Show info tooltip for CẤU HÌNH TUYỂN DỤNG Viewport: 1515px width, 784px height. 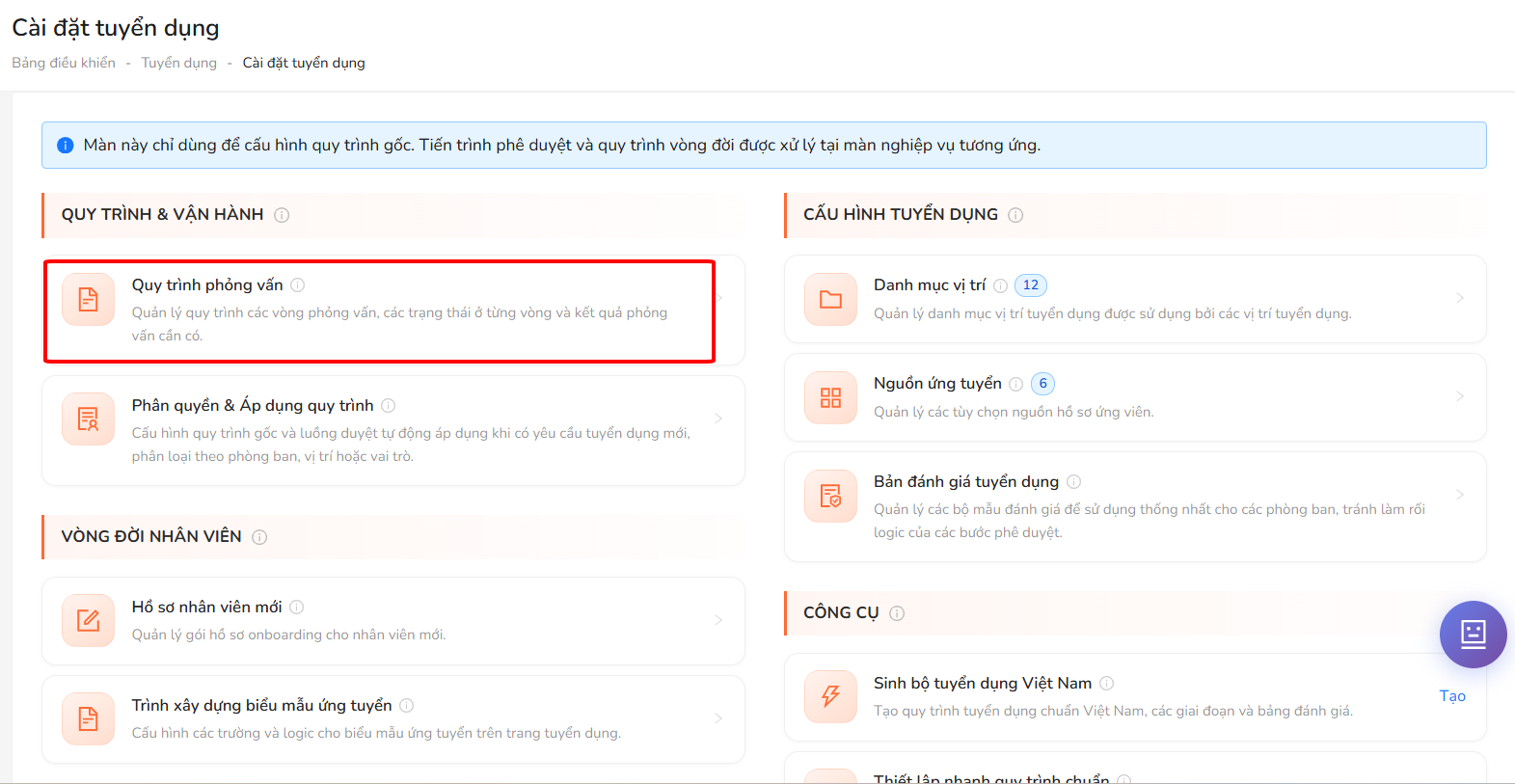pos(1015,215)
